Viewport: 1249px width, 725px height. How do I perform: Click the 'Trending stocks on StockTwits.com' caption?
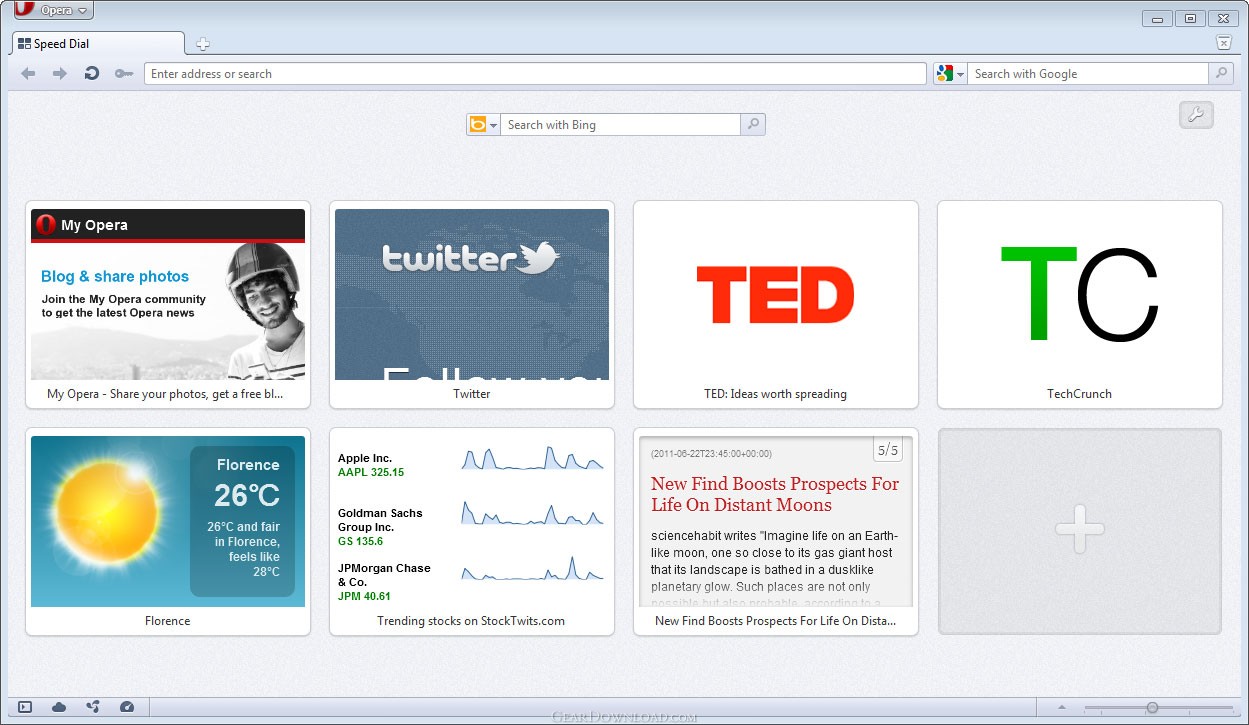click(471, 621)
